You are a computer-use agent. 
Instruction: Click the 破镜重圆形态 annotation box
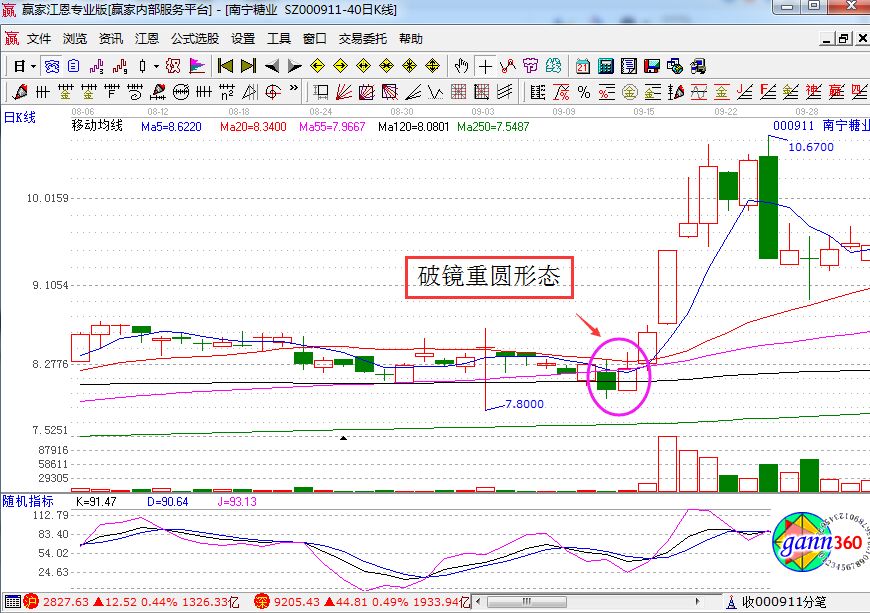(489, 277)
